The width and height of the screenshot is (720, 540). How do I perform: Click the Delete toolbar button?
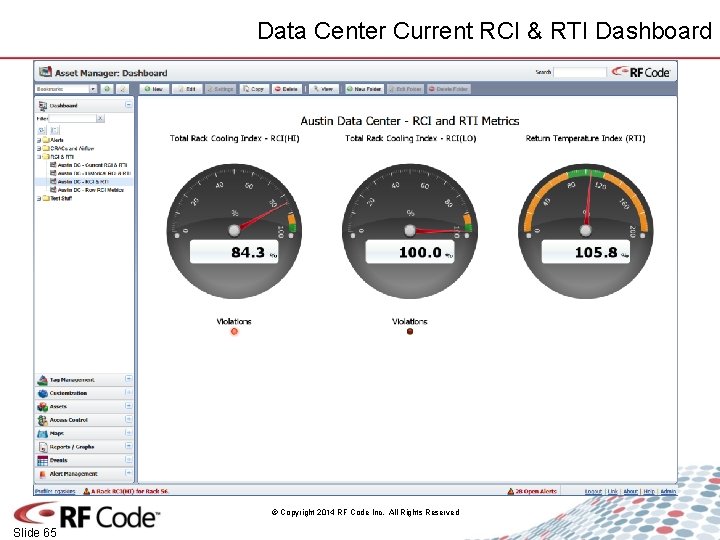[287, 89]
